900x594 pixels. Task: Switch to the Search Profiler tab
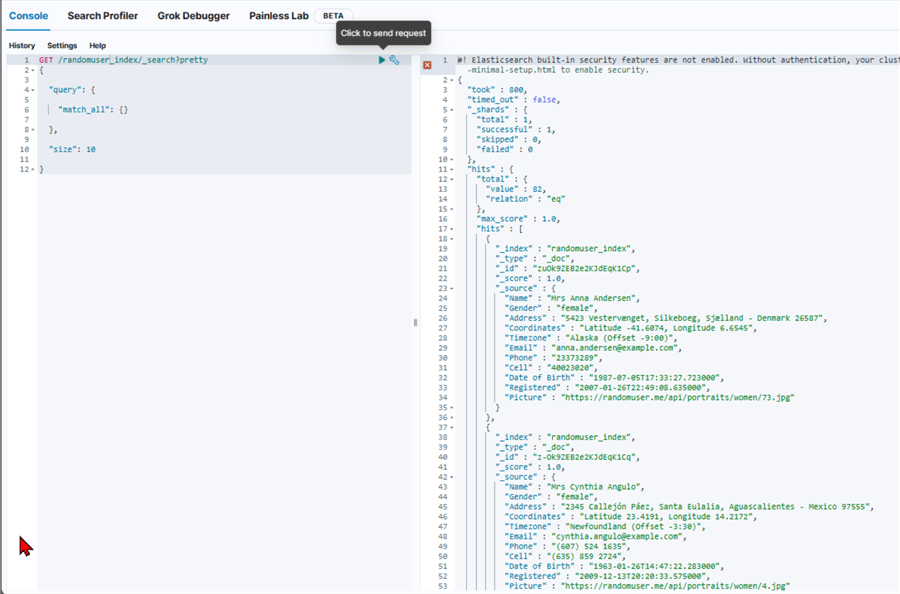103,16
